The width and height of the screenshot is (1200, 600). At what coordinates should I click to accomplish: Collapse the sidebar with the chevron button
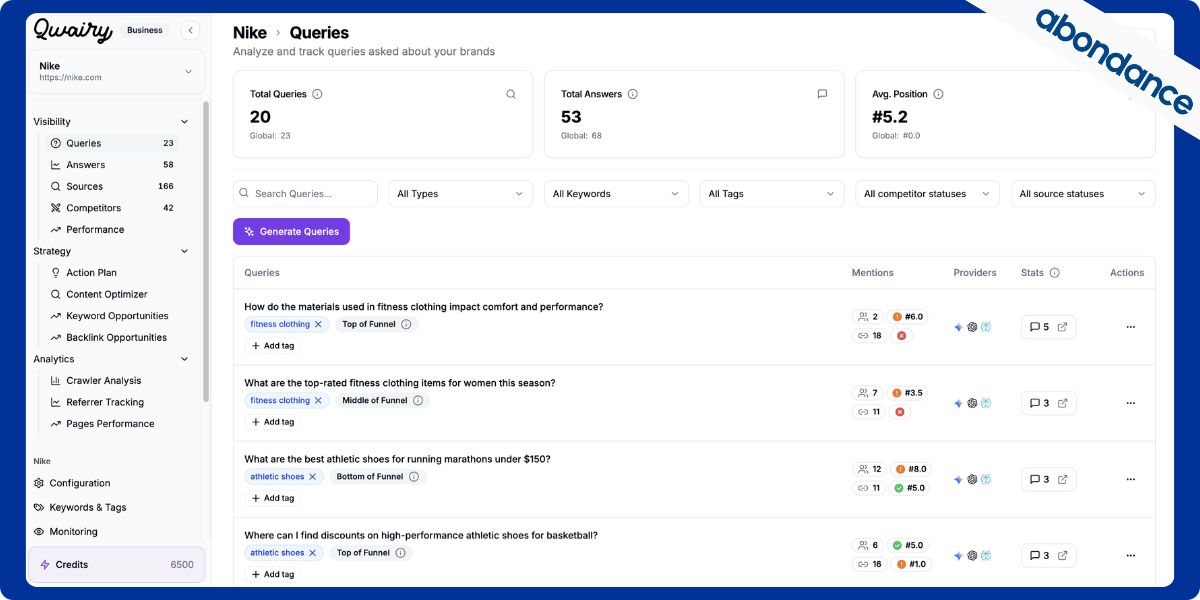click(190, 30)
